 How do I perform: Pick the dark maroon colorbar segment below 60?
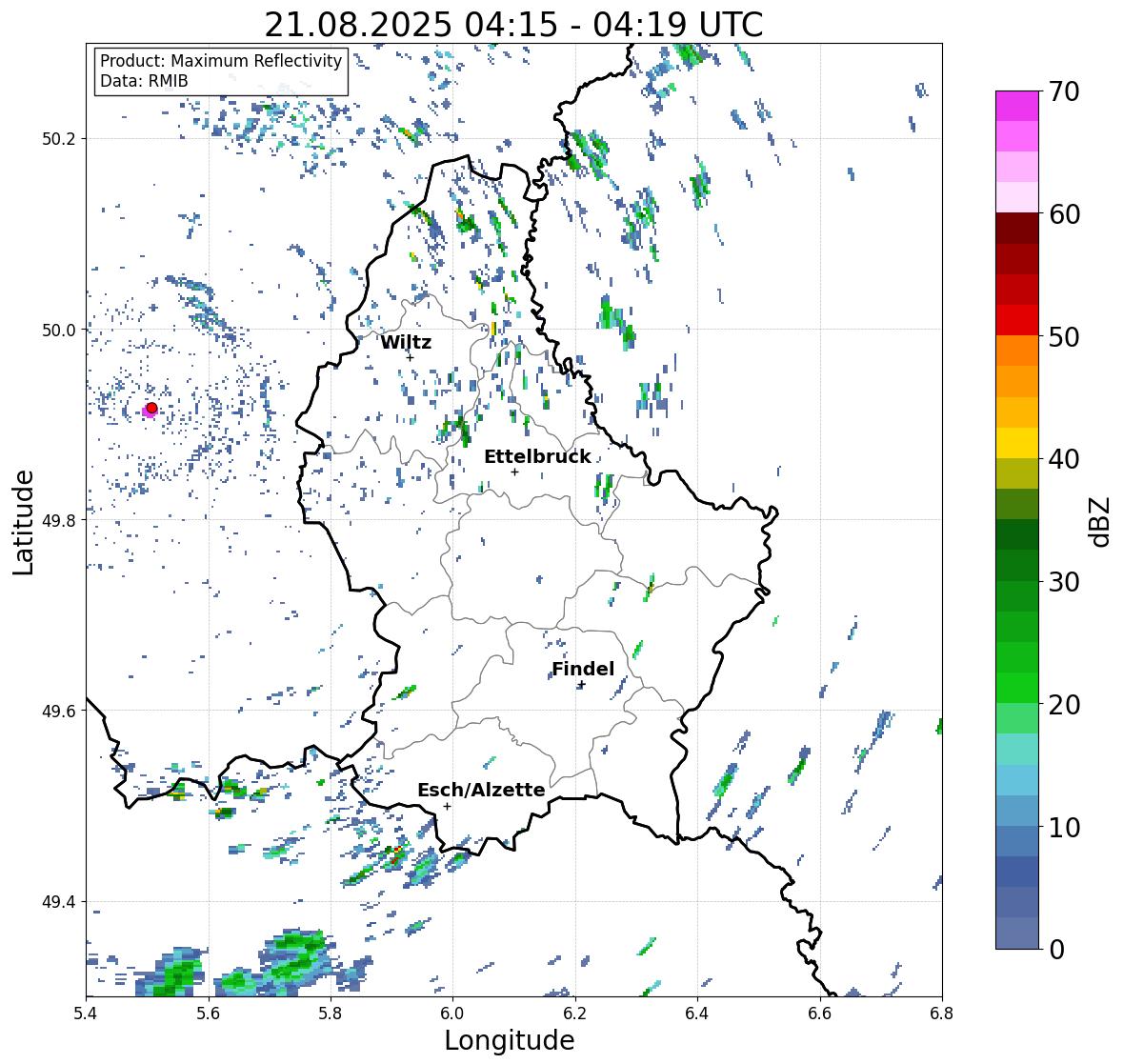click(1017, 229)
